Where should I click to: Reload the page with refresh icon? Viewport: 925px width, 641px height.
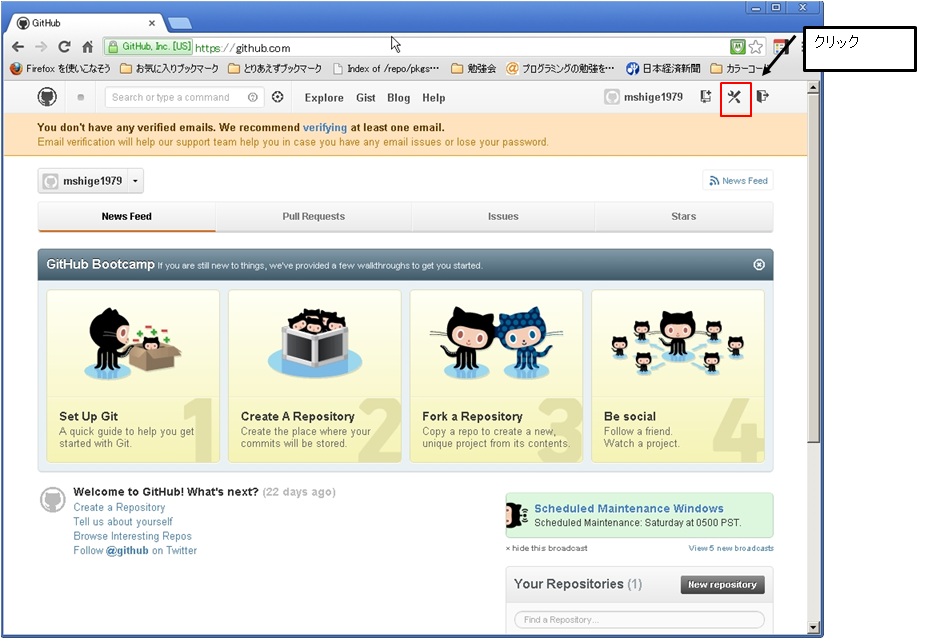[64, 47]
